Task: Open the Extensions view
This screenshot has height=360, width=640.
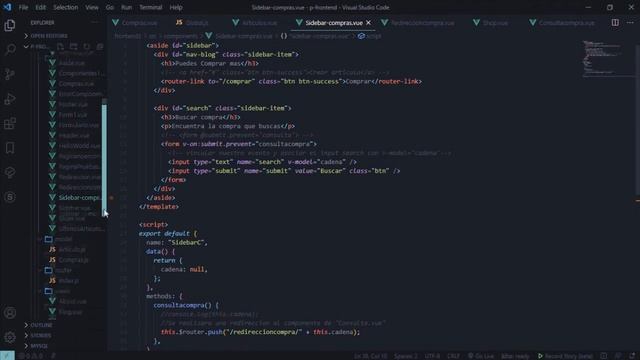Action: tap(9, 123)
